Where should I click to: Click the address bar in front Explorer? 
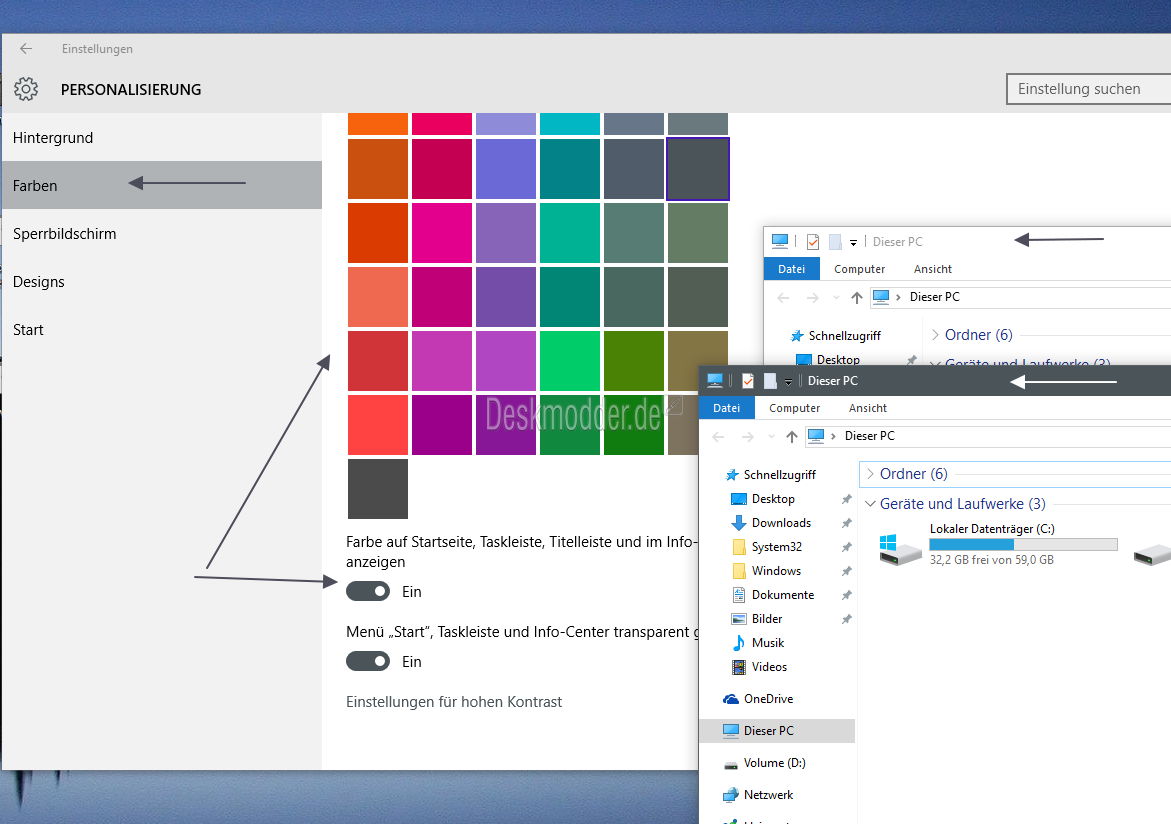click(x=988, y=436)
